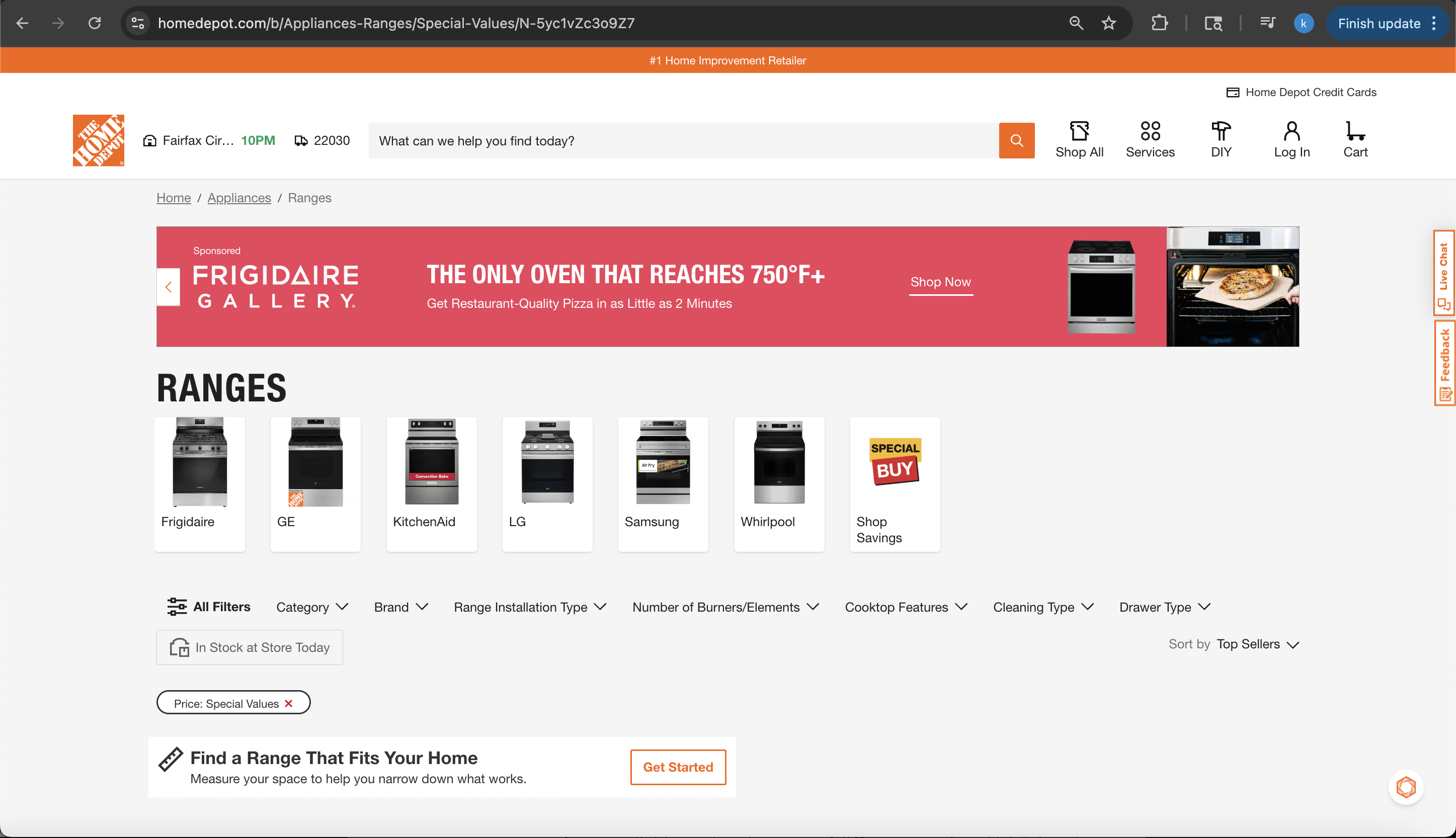Open All Filters panel

pyautogui.click(x=209, y=607)
